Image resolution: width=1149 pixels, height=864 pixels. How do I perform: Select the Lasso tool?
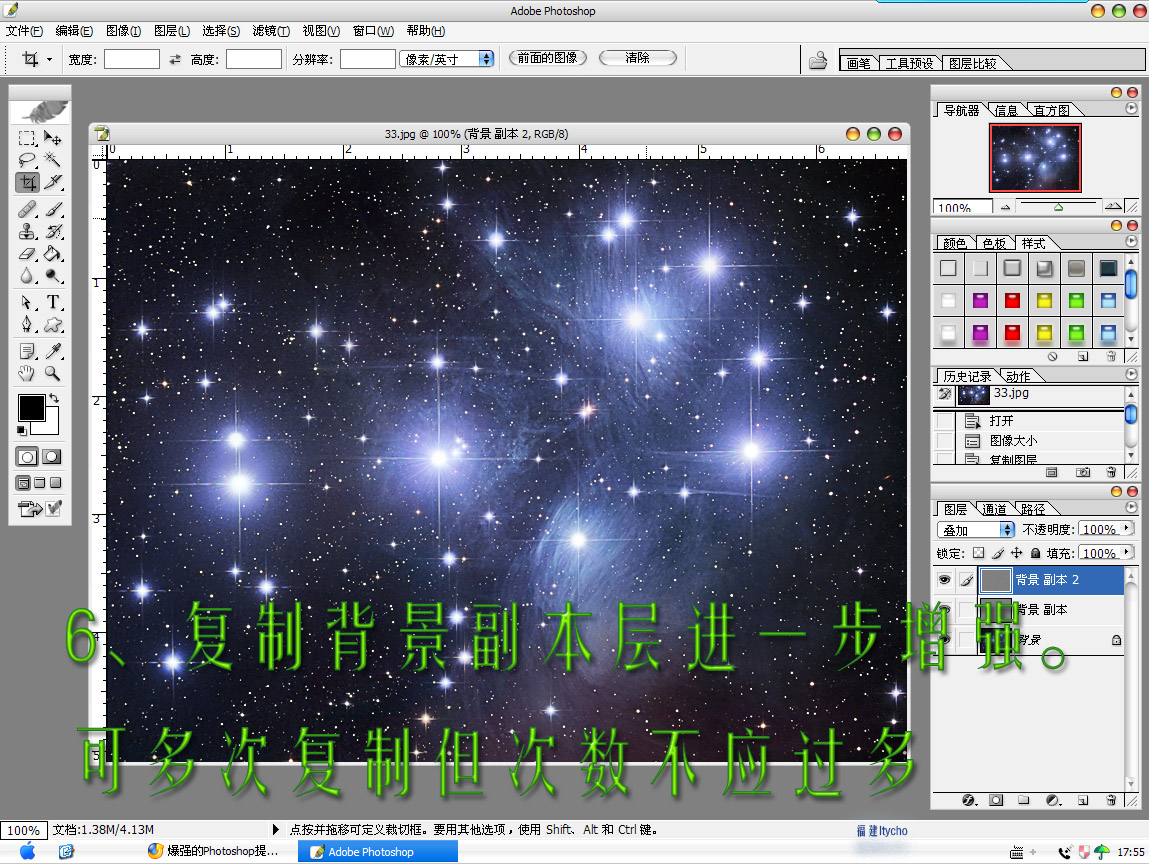coord(27,160)
